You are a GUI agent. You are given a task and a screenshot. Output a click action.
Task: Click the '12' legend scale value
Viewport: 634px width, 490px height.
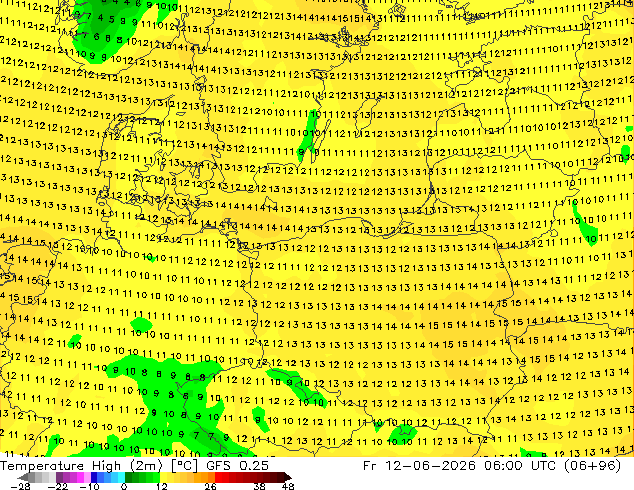162,486
